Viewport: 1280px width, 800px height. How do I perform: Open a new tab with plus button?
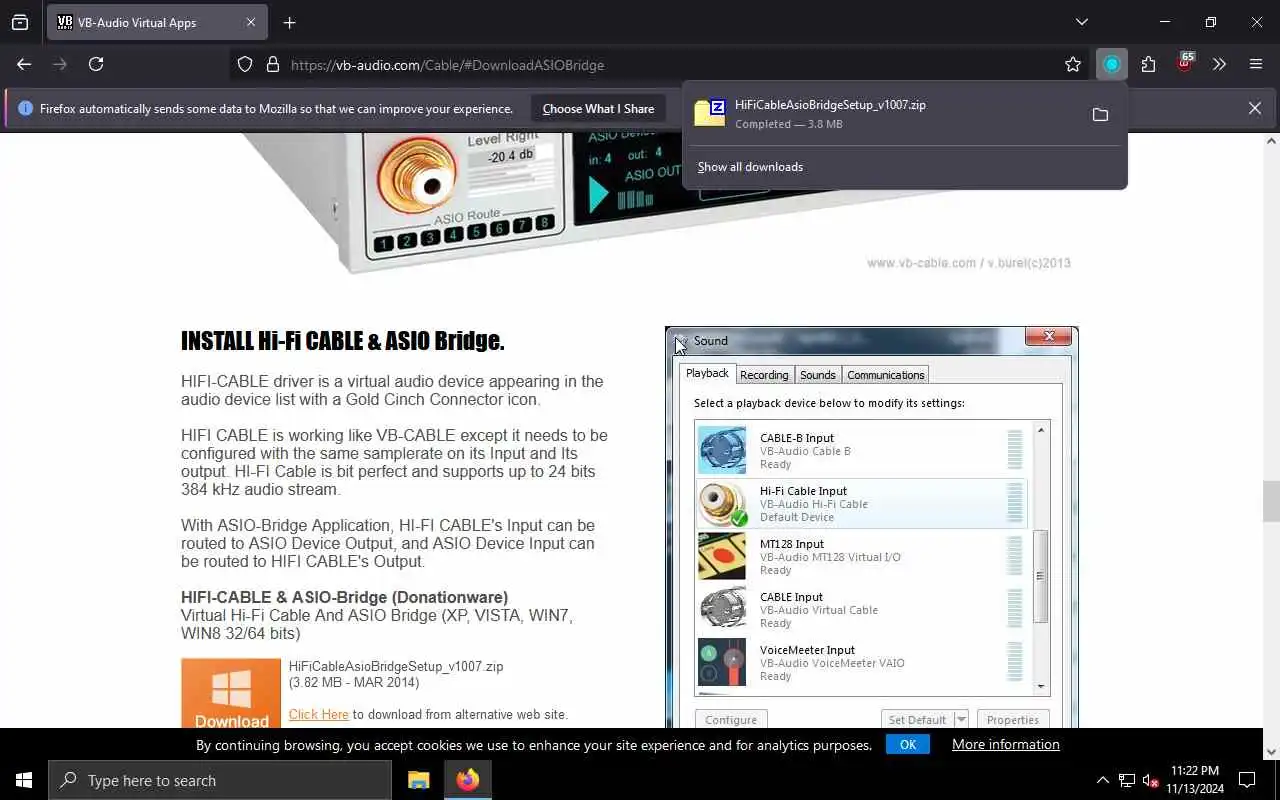click(289, 22)
